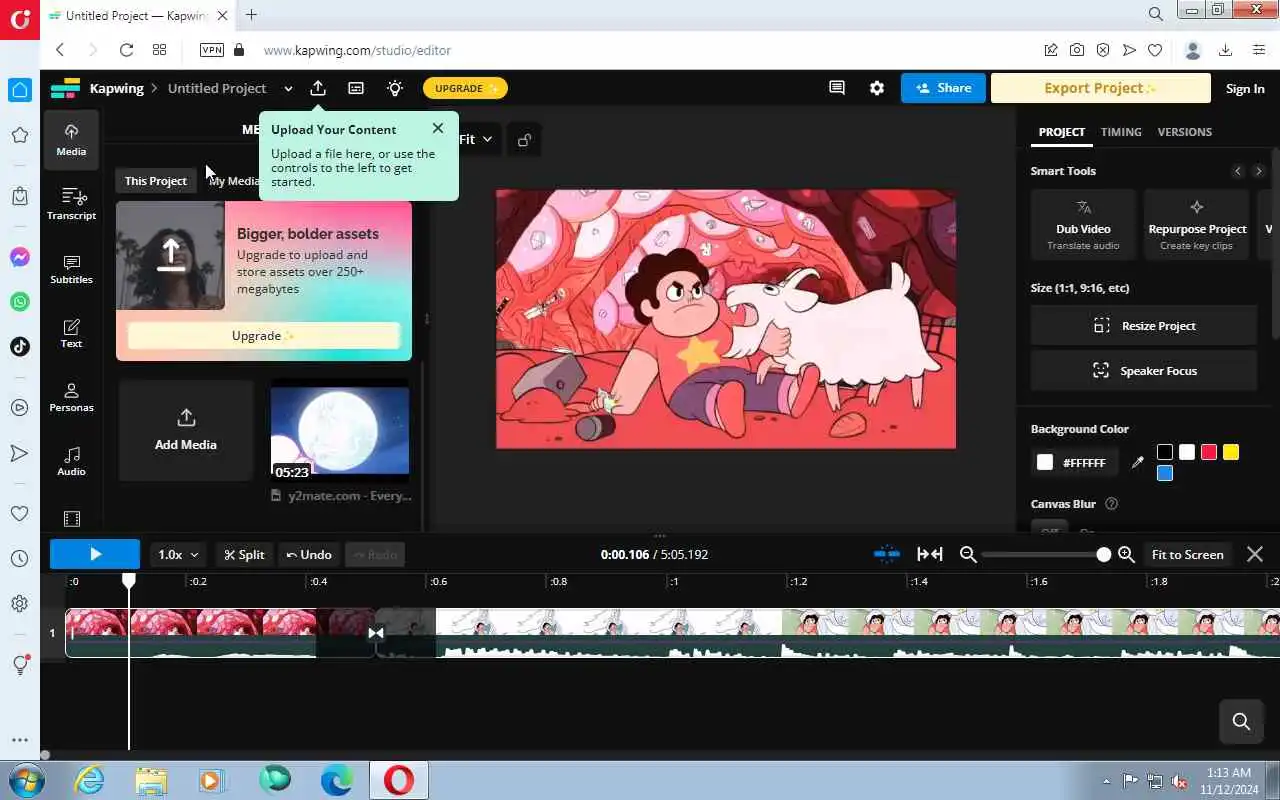Close the Upload Your Content tooltip

[x=438, y=128]
